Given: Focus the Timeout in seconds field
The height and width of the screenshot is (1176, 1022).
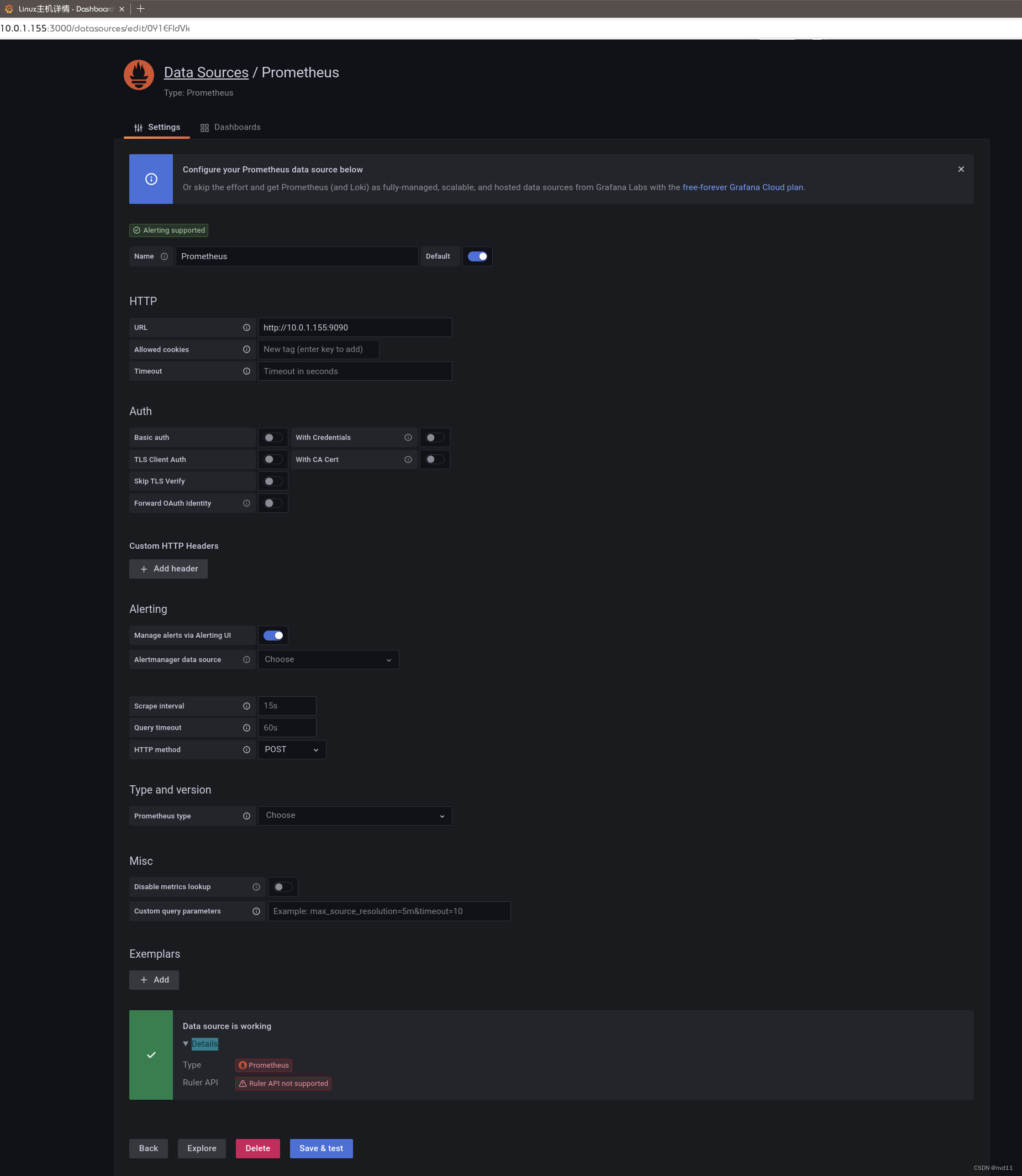Looking at the screenshot, I should (x=355, y=371).
